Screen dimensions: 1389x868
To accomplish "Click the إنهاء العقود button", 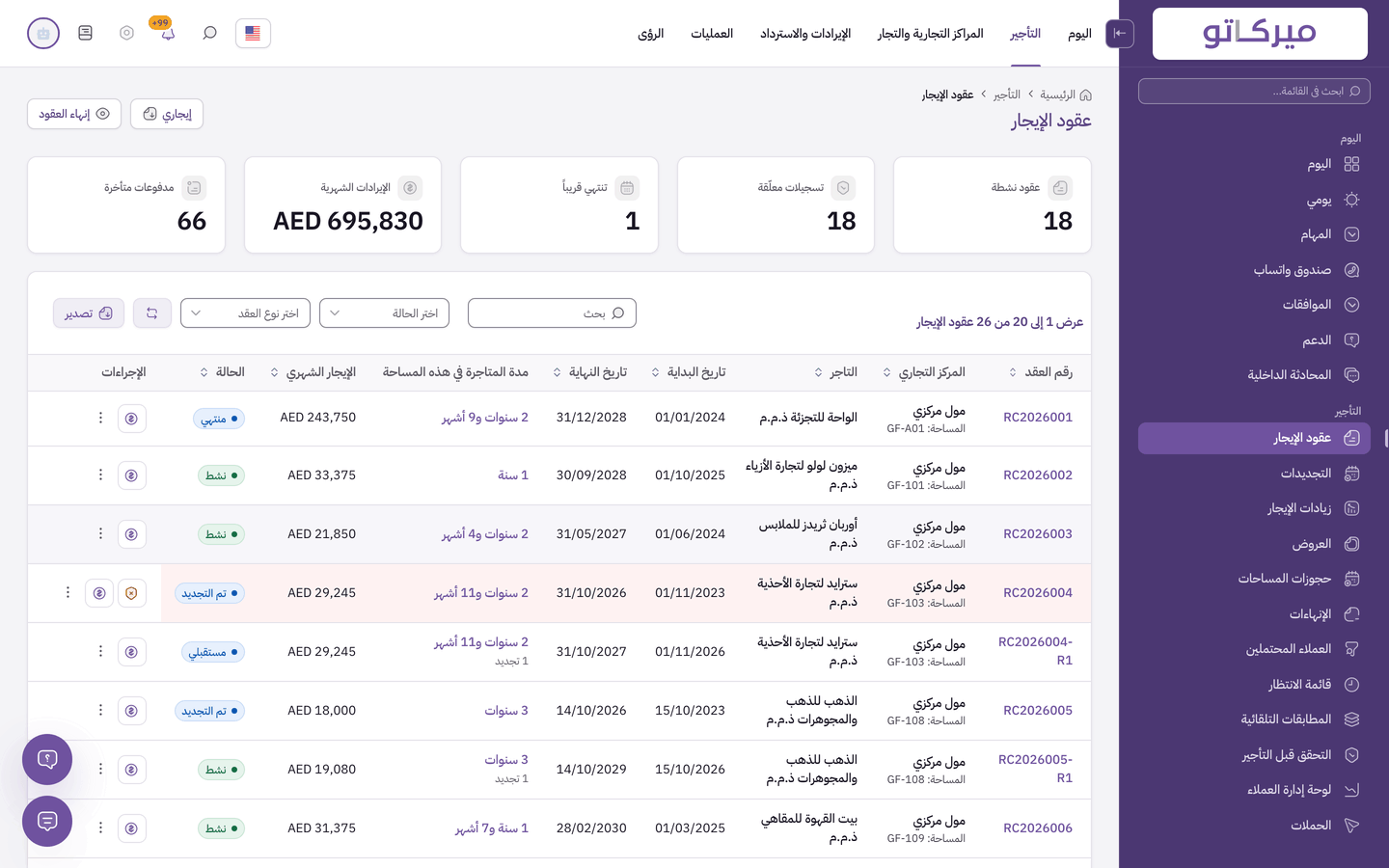I will tap(74, 114).
